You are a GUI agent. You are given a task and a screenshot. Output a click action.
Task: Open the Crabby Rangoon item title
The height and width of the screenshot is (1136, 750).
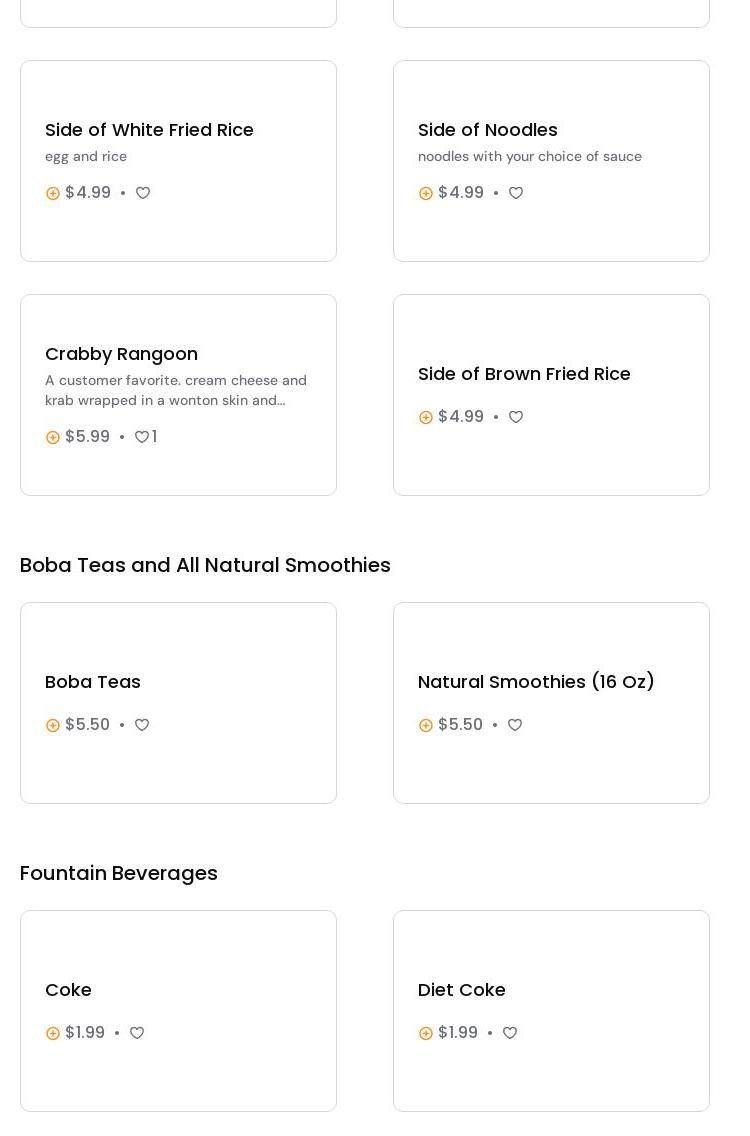121,354
